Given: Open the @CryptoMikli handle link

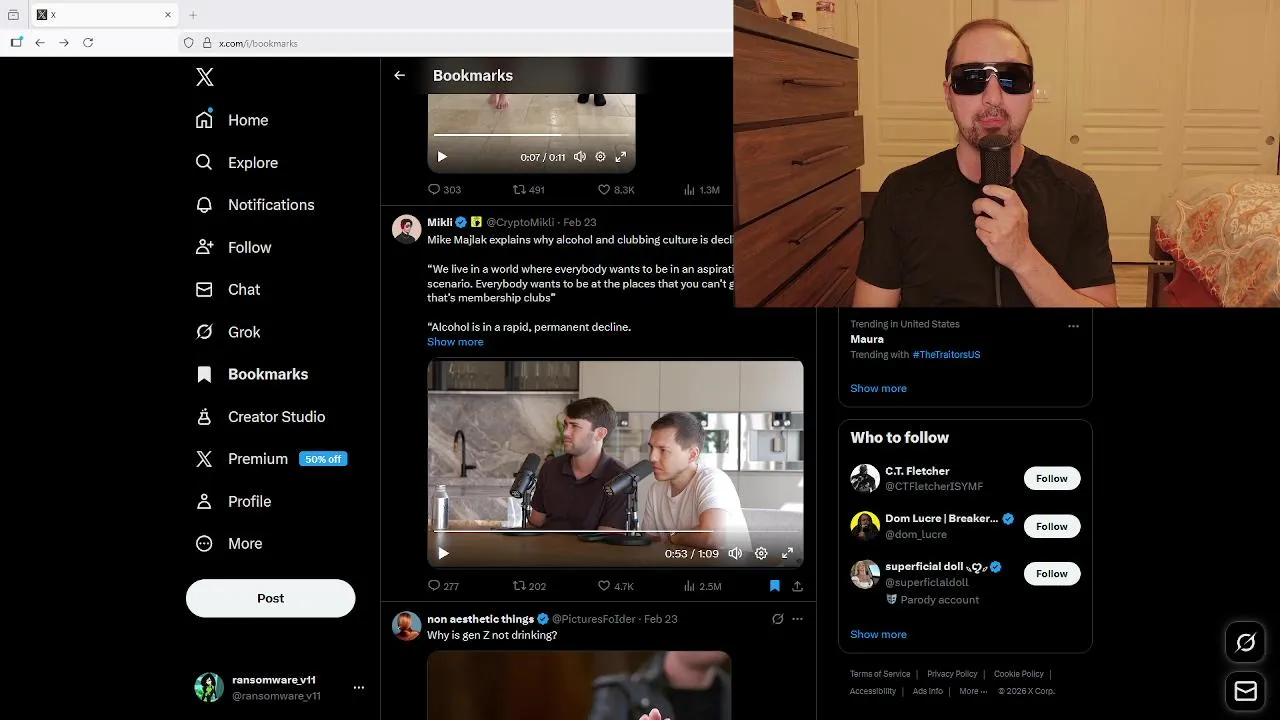Looking at the screenshot, I should tap(520, 222).
